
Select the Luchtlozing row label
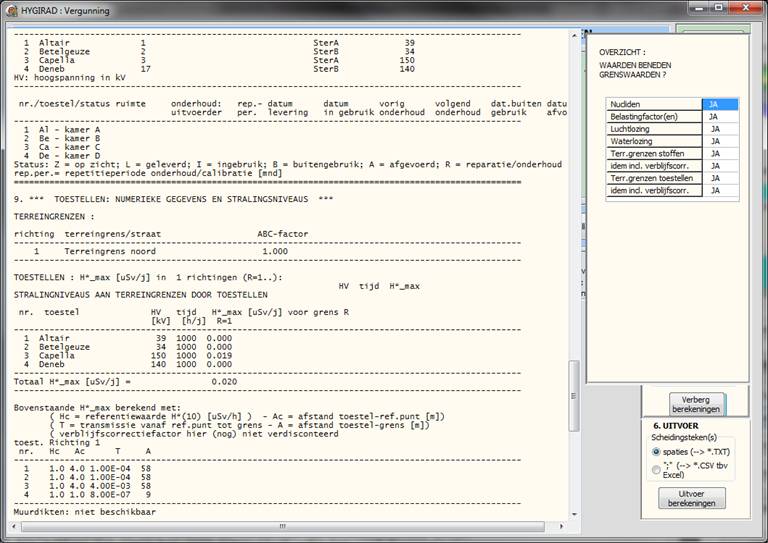coord(654,129)
